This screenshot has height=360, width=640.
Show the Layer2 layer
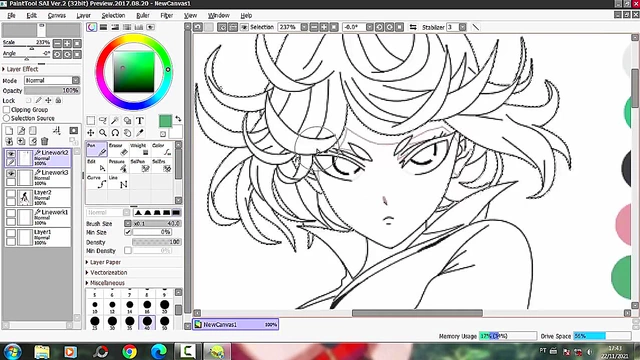pyautogui.click(x=11, y=193)
